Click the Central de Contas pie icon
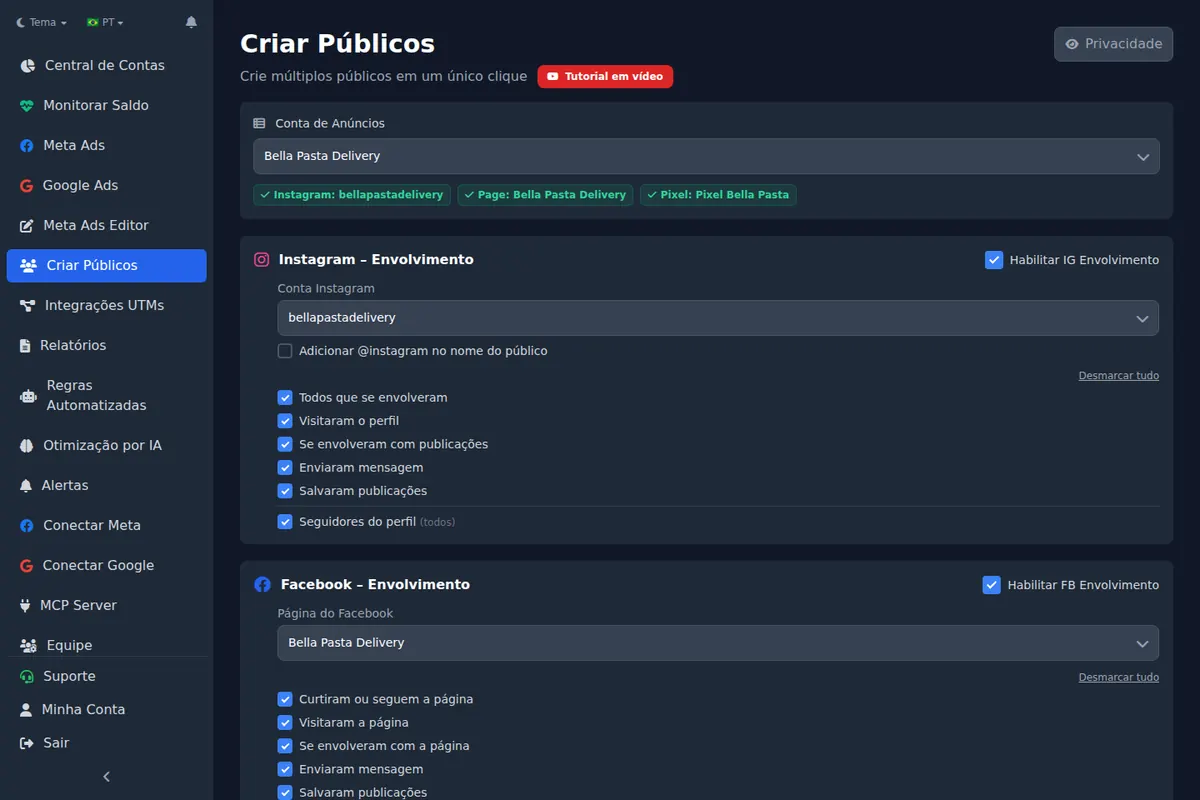 click(x=27, y=65)
